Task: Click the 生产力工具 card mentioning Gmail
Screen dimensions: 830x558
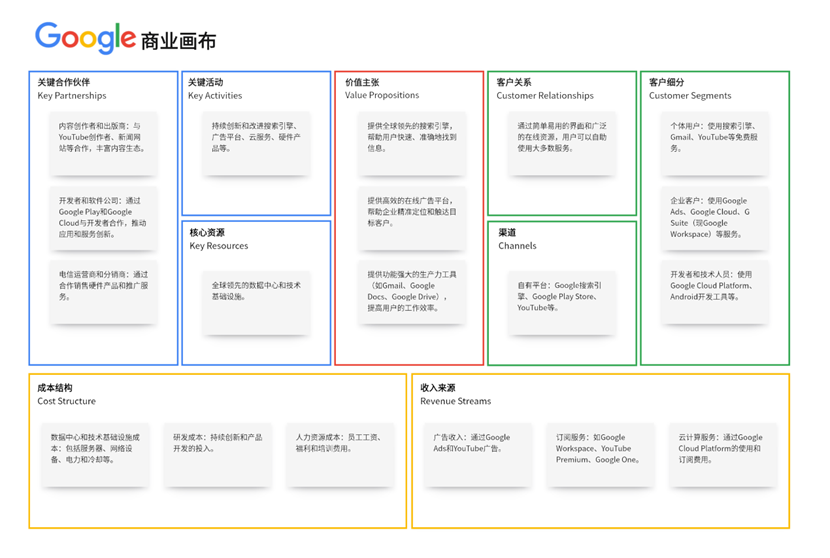Action: tap(410, 291)
